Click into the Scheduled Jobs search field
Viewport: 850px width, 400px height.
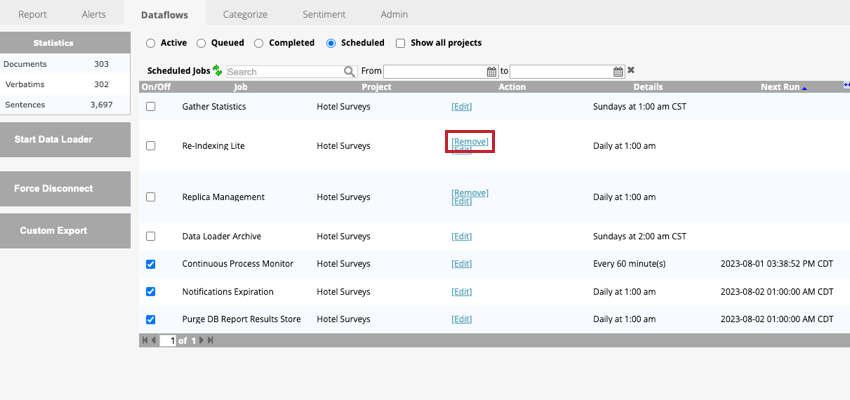(284, 72)
